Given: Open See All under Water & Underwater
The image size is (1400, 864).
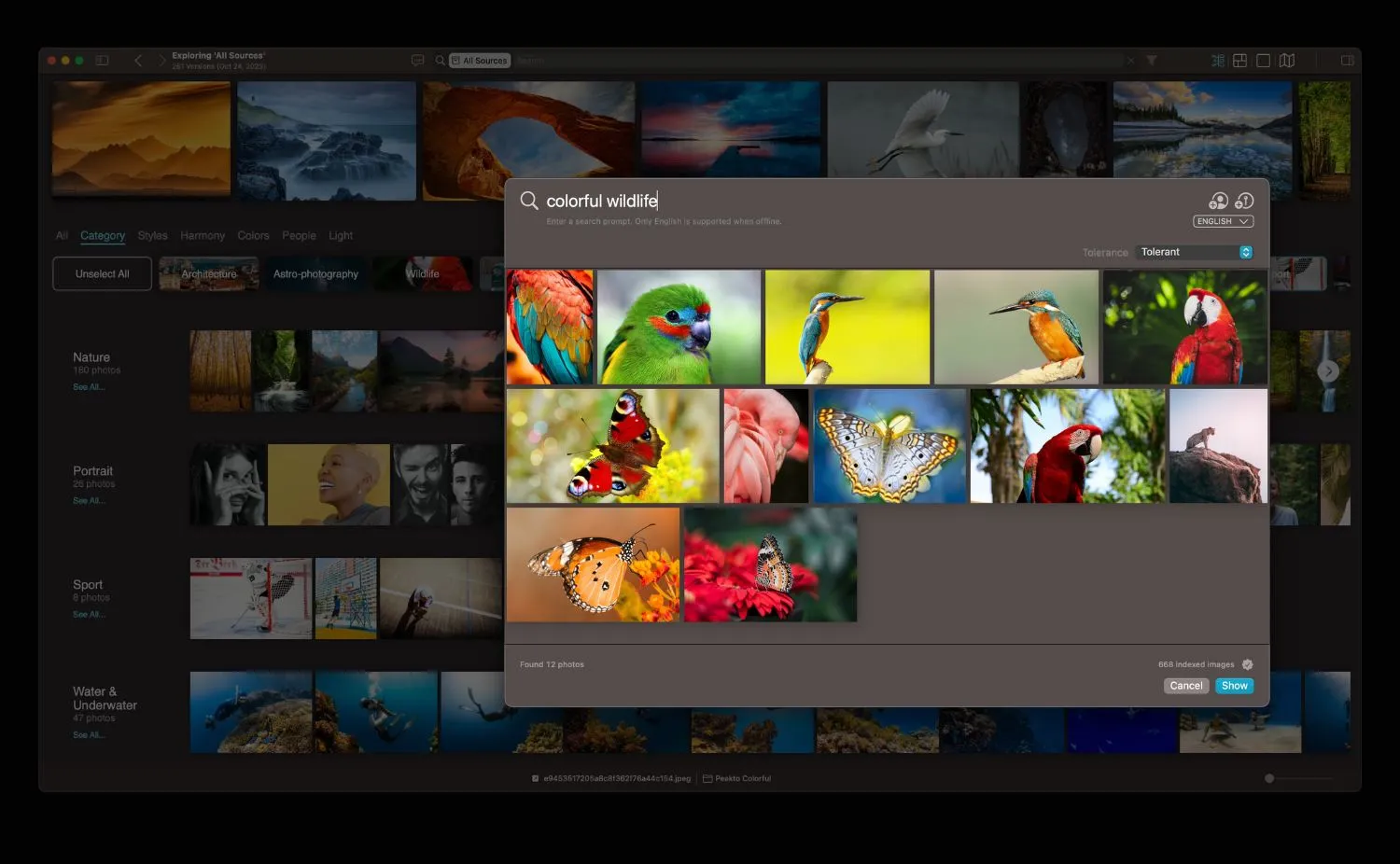Looking at the screenshot, I should click(89, 735).
